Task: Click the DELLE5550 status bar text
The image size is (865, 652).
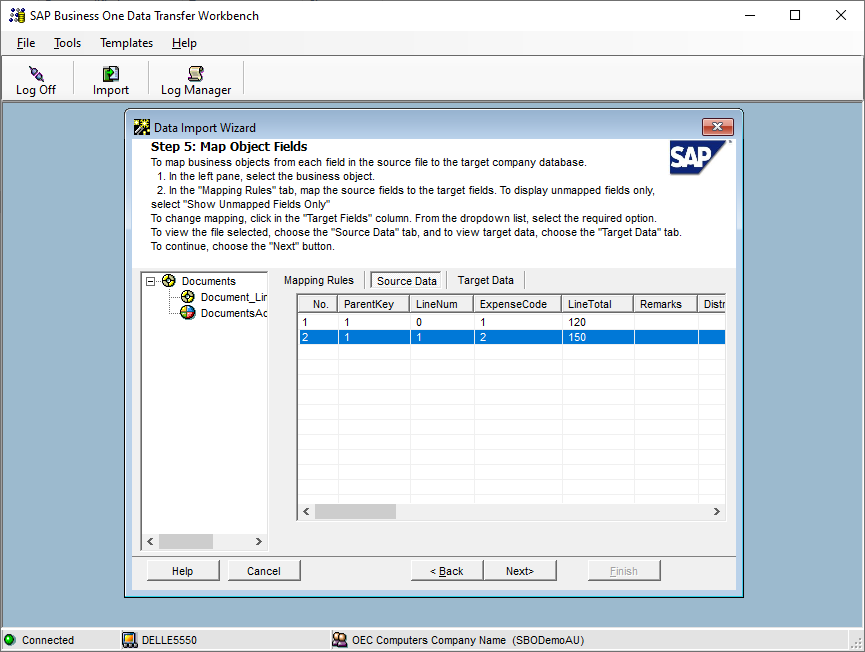Action: click(x=169, y=640)
